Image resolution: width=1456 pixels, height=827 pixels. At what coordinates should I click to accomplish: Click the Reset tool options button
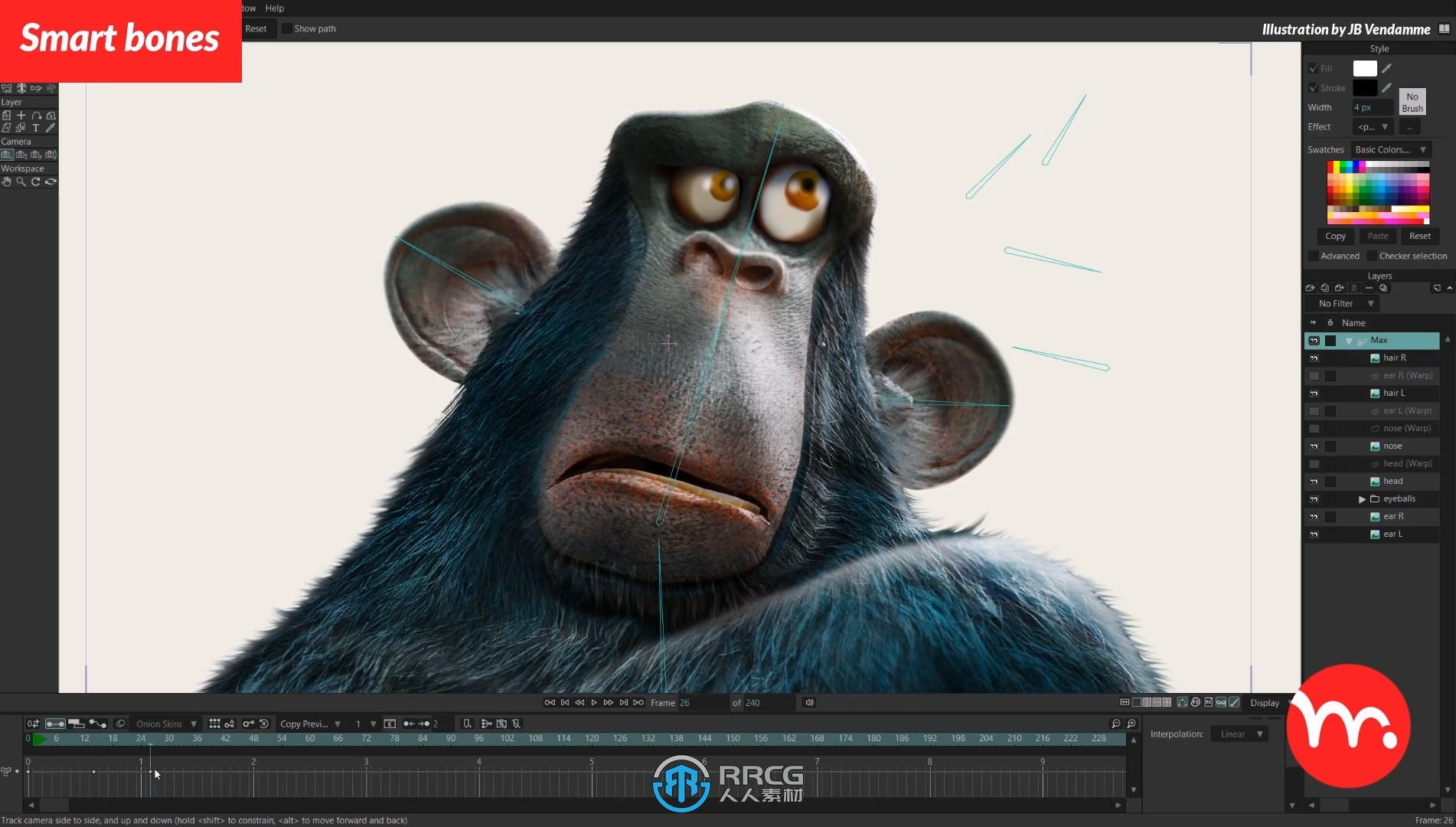pyautogui.click(x=256, y=28)
